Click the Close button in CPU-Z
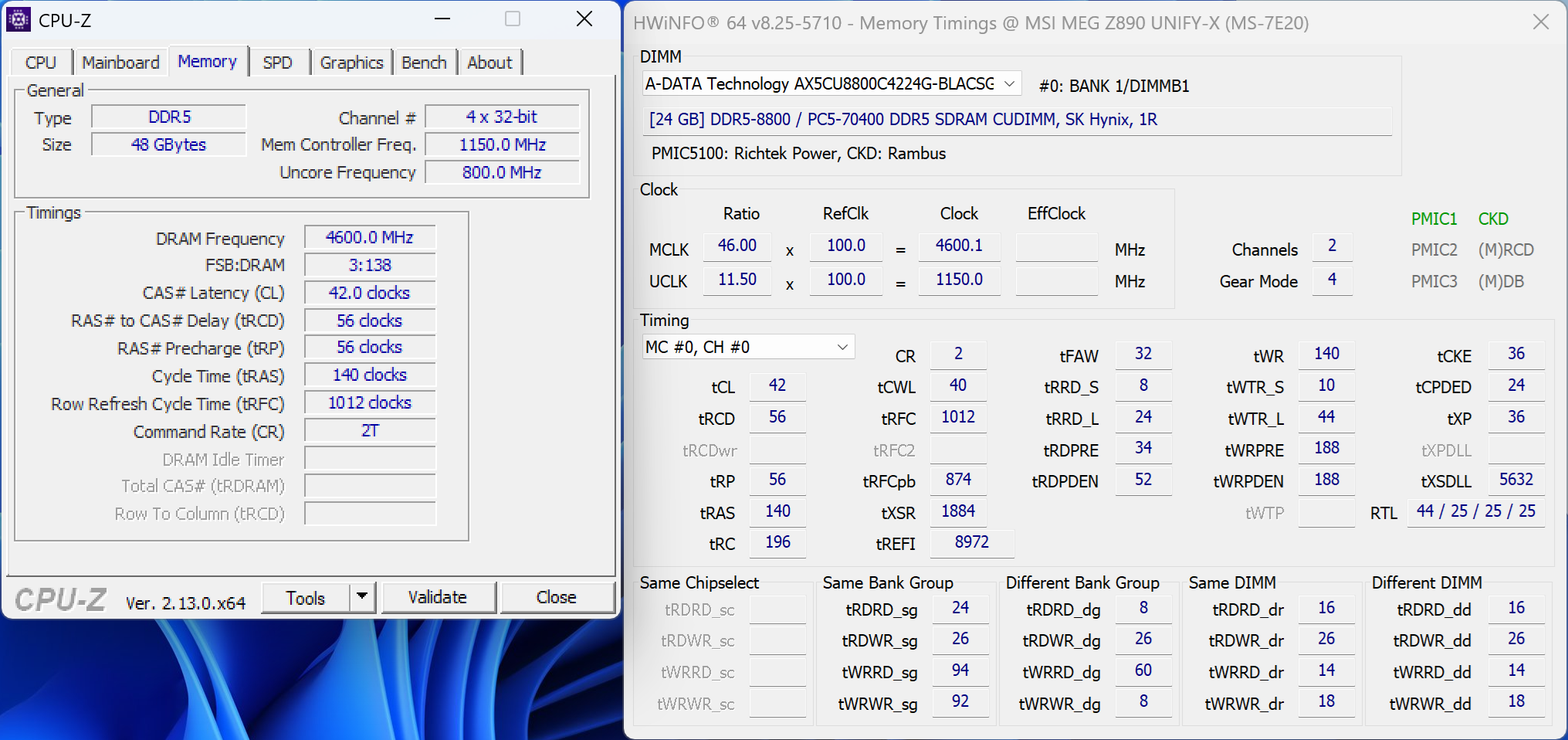The image size is (1568, 740). [x=557, y=597]
